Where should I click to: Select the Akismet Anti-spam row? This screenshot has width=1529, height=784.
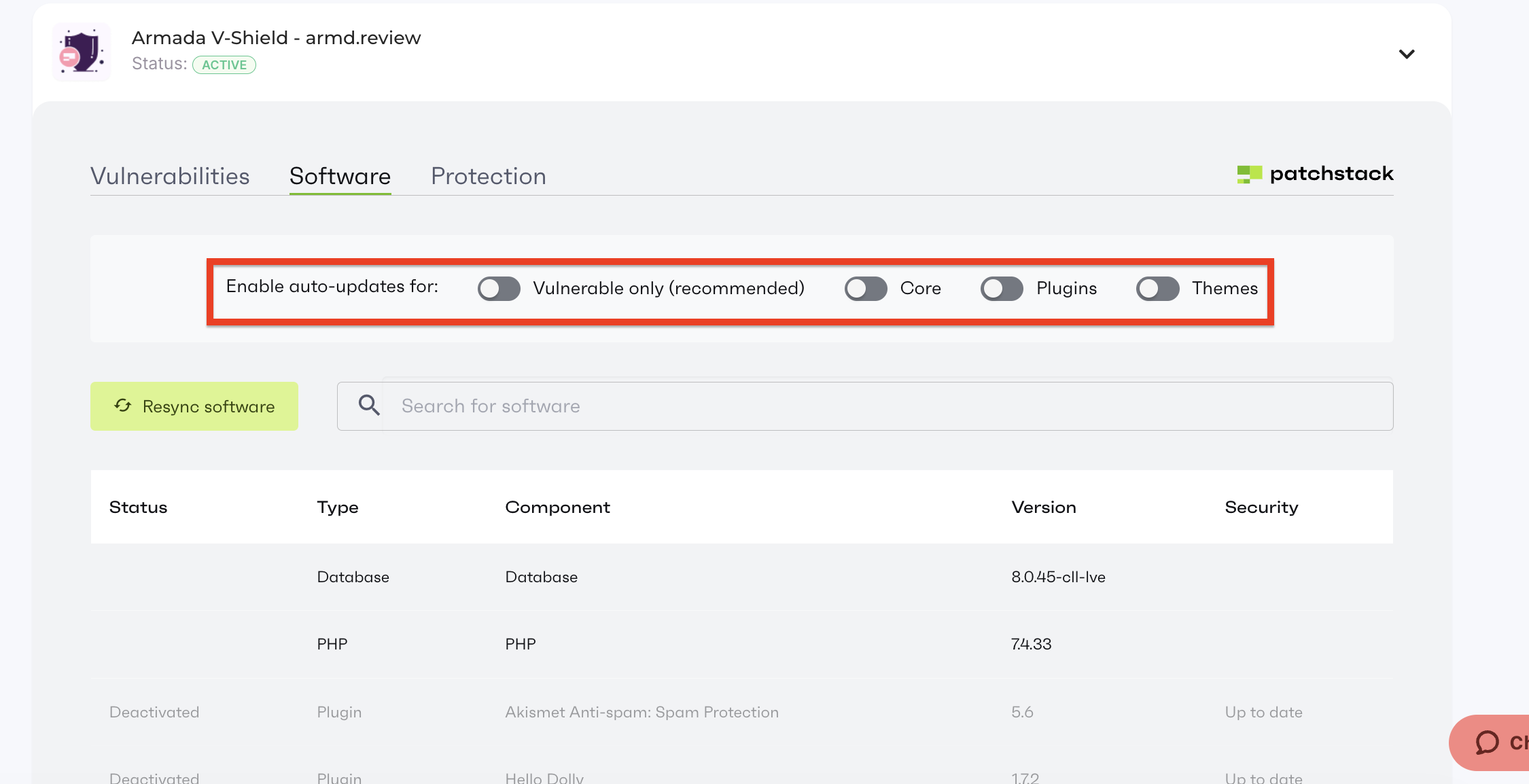[642, 712]
